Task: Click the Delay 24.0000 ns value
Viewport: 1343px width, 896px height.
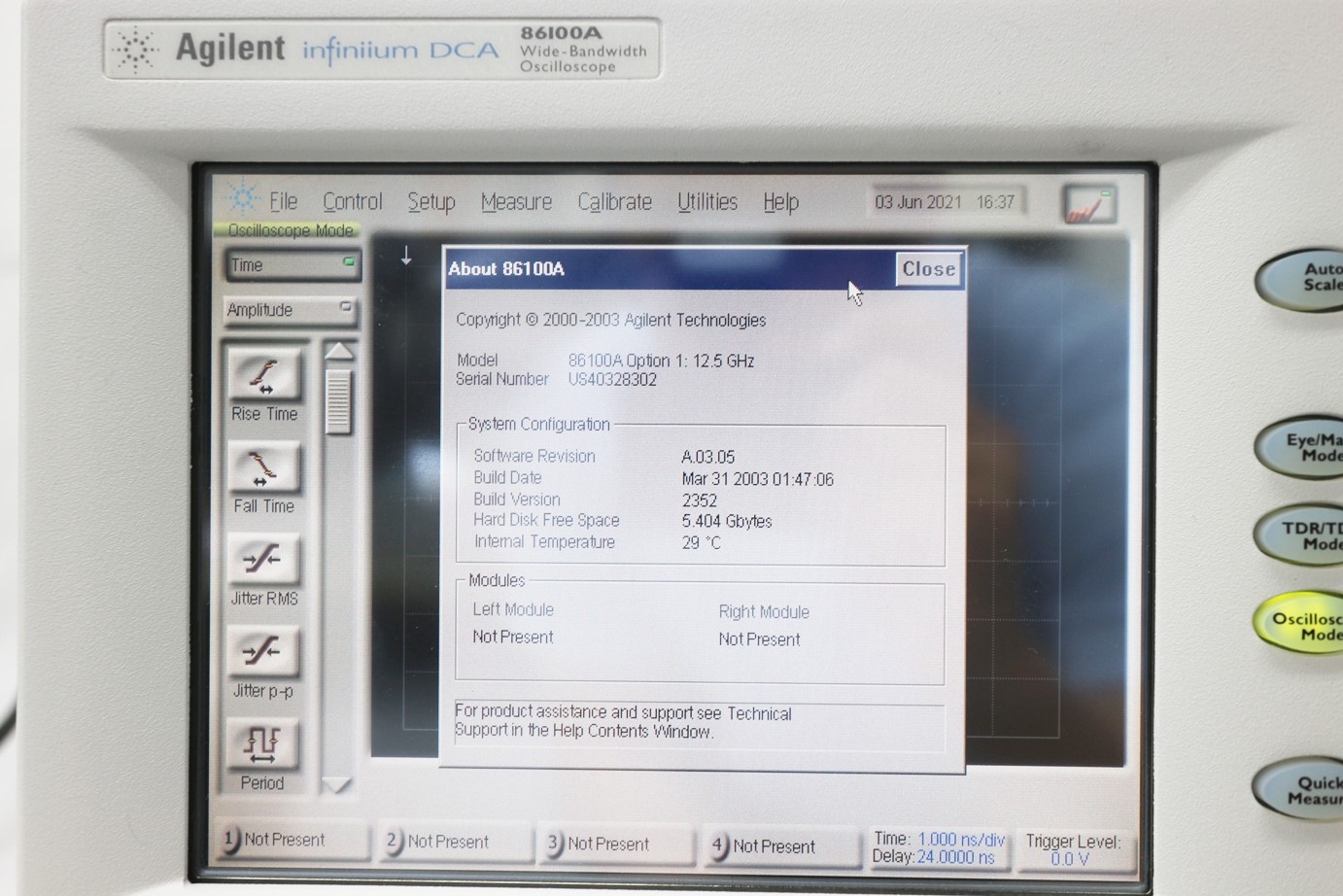Action: 956,858
